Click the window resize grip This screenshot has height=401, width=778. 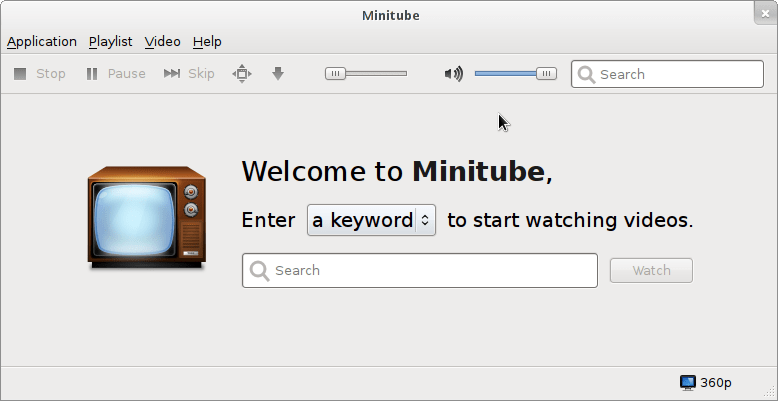pyautogui.click(x=769, y=392)
